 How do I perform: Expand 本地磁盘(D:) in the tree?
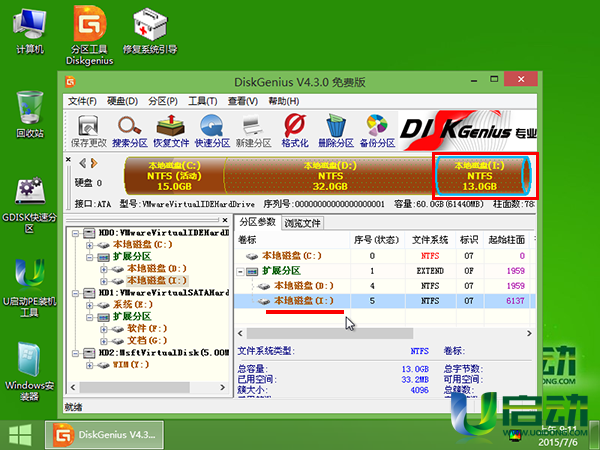[x=103, y=269]
